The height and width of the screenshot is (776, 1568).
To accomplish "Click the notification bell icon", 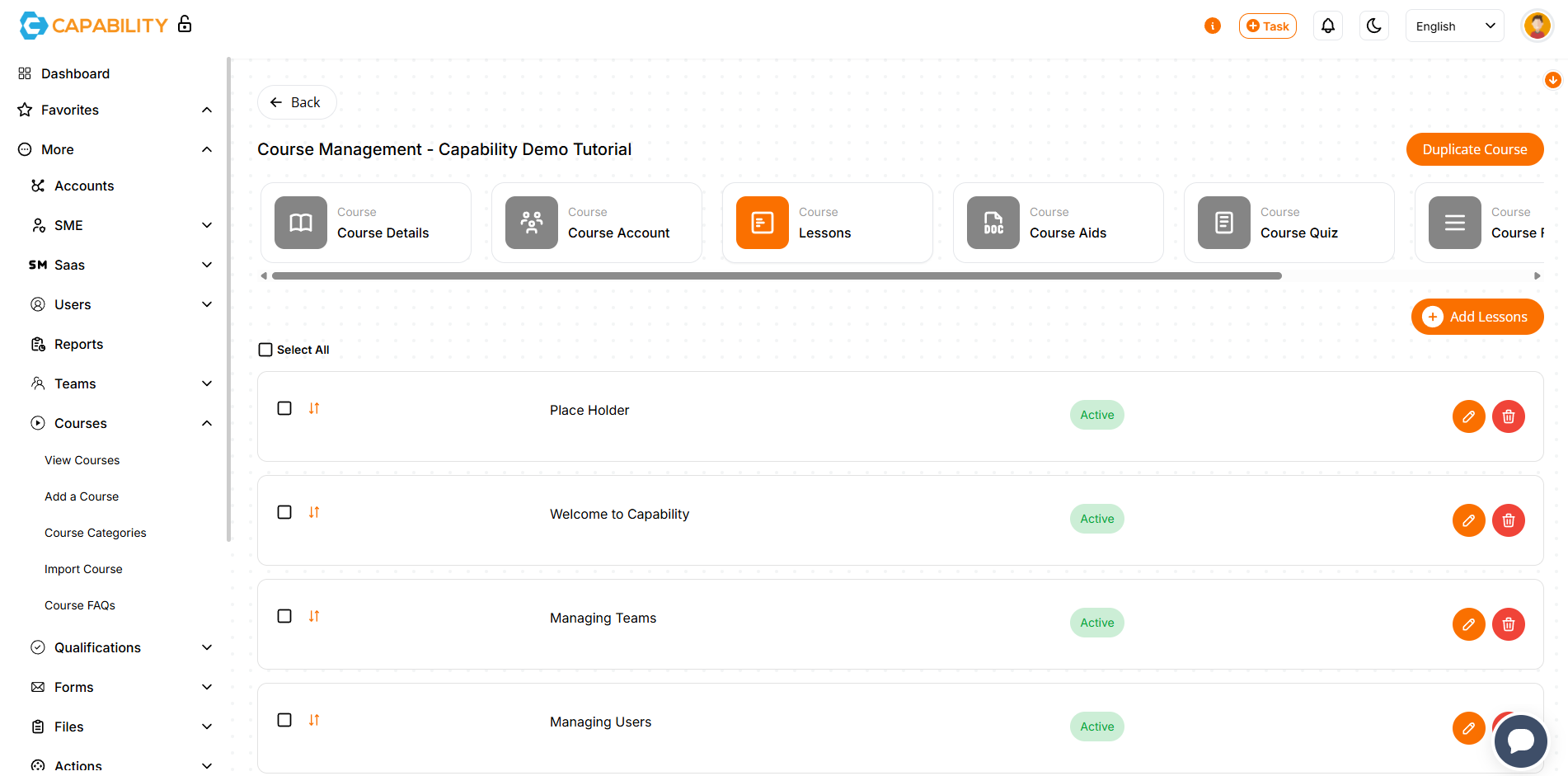I will [x=1327, y=26].
